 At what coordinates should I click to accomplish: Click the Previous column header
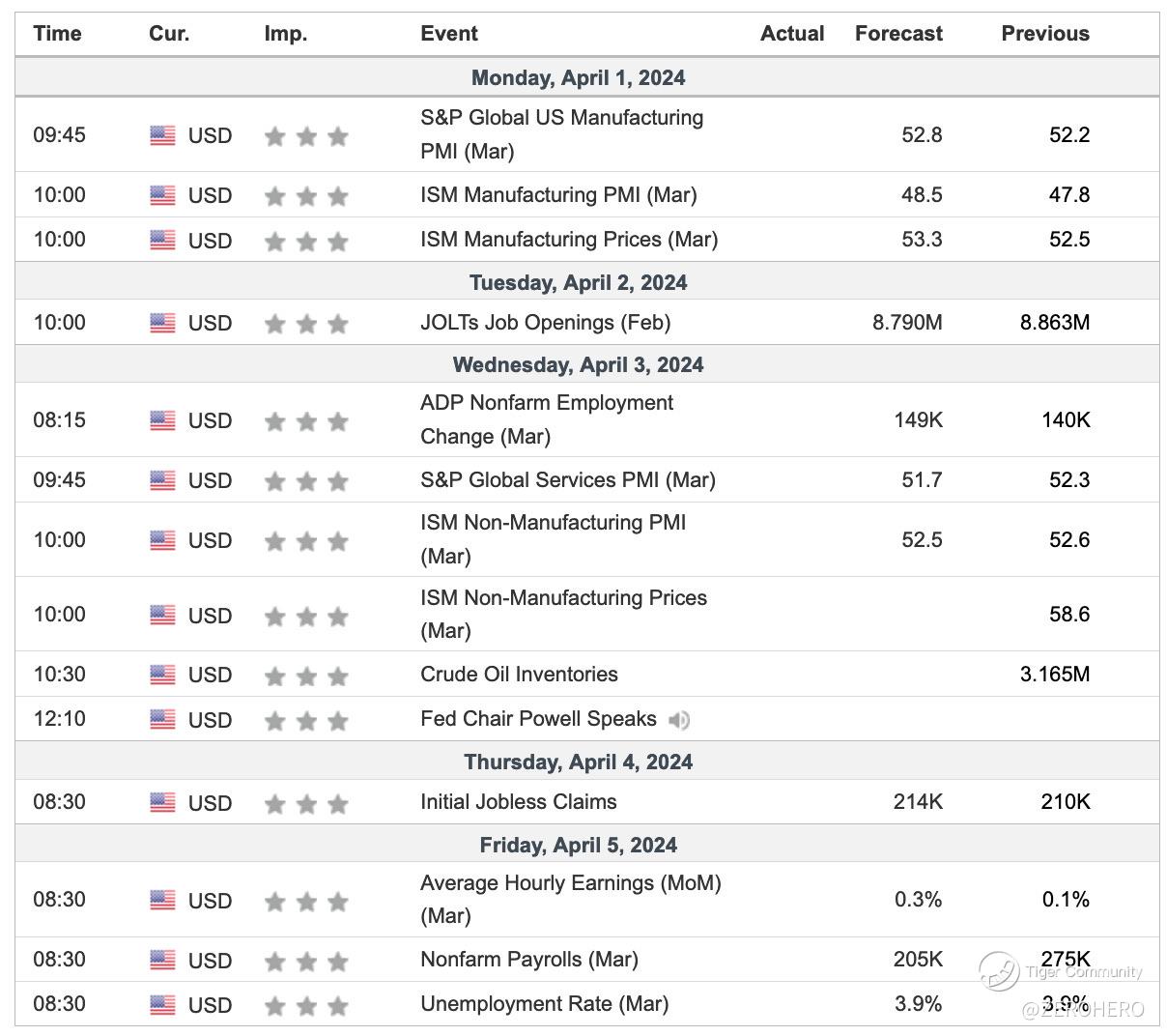1044,34
